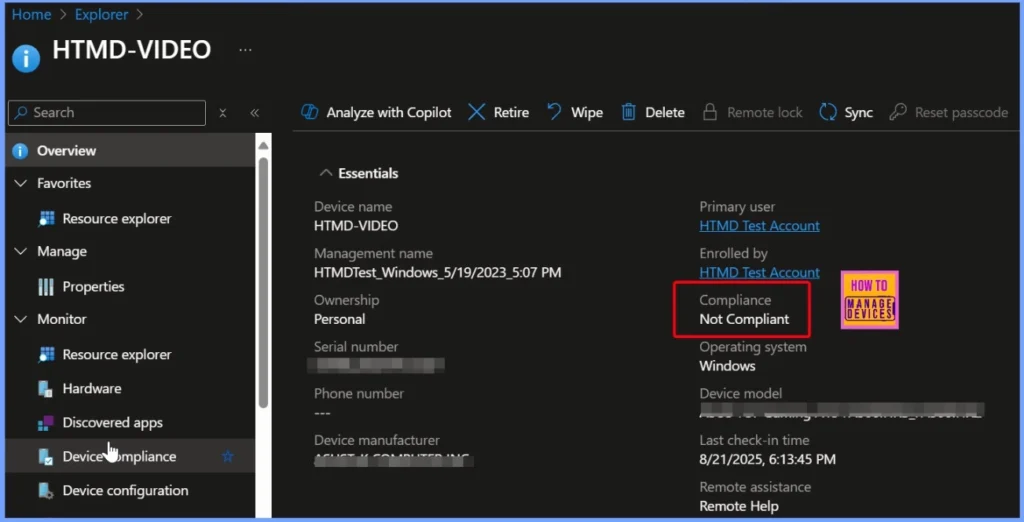
Task: Click the Wipe button label
Action: coord(587,112)
